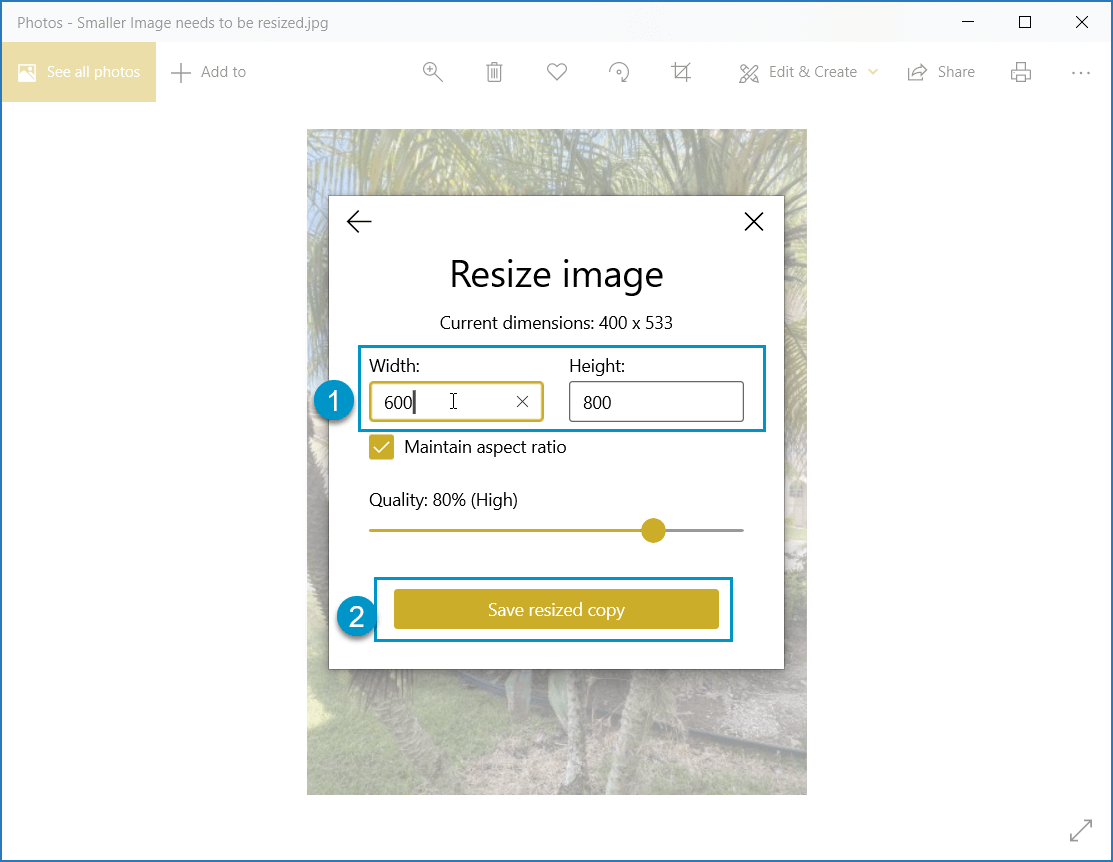Click the zoom magnifier icon
This screenshot has height=862, width=1113.
click(432, 72)
